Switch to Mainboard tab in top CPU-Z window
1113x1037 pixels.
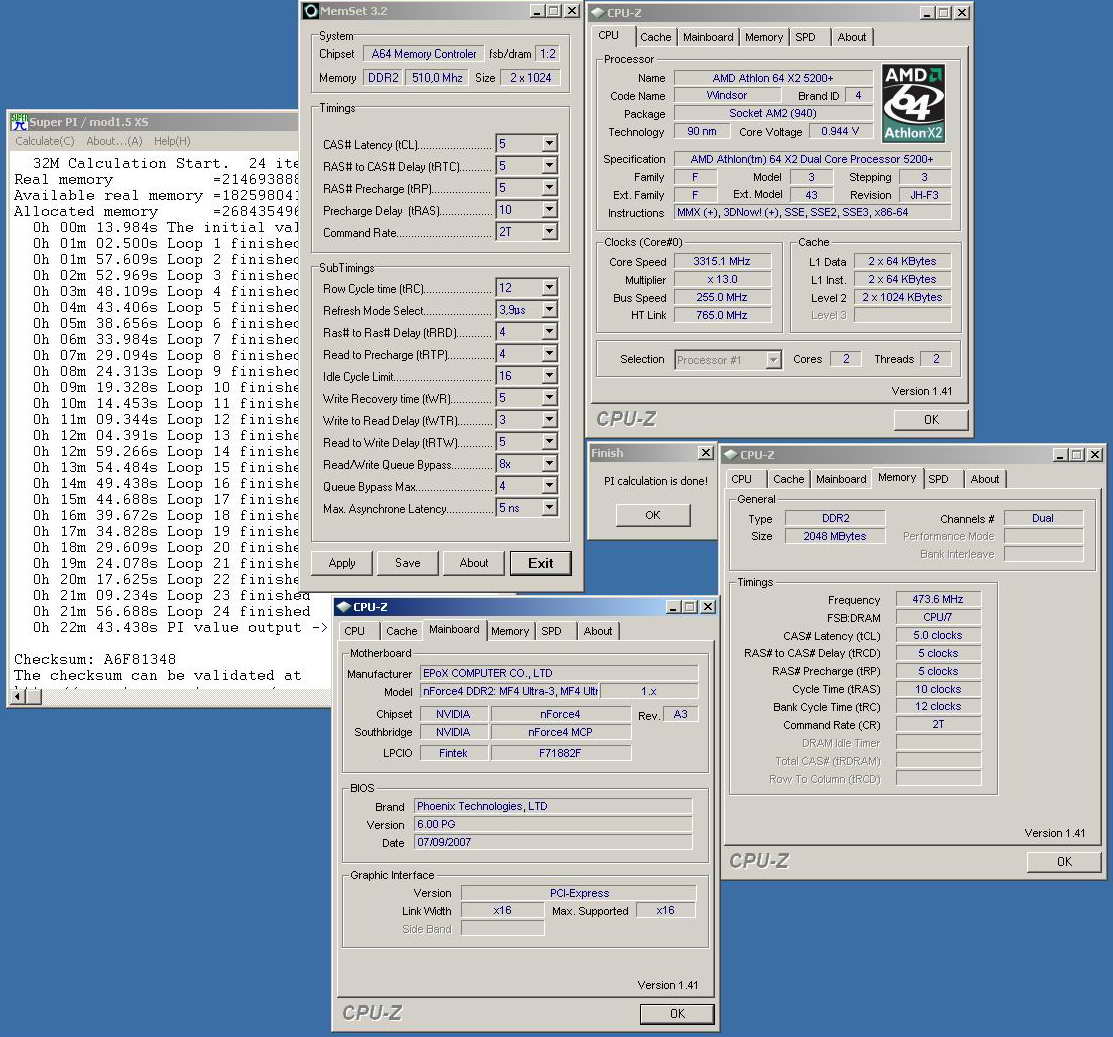click(x=708, y=37)
